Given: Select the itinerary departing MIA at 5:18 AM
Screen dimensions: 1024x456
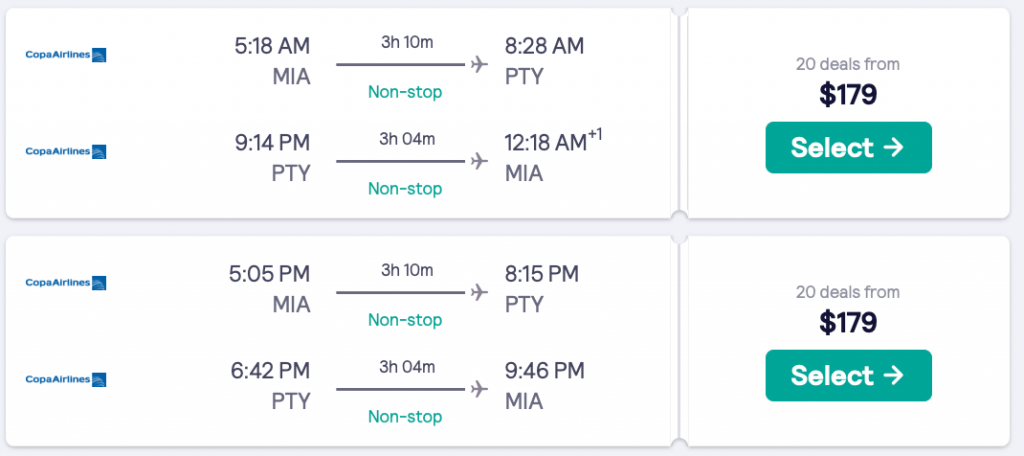Looking at the screenshot, I should pos(848,148).
